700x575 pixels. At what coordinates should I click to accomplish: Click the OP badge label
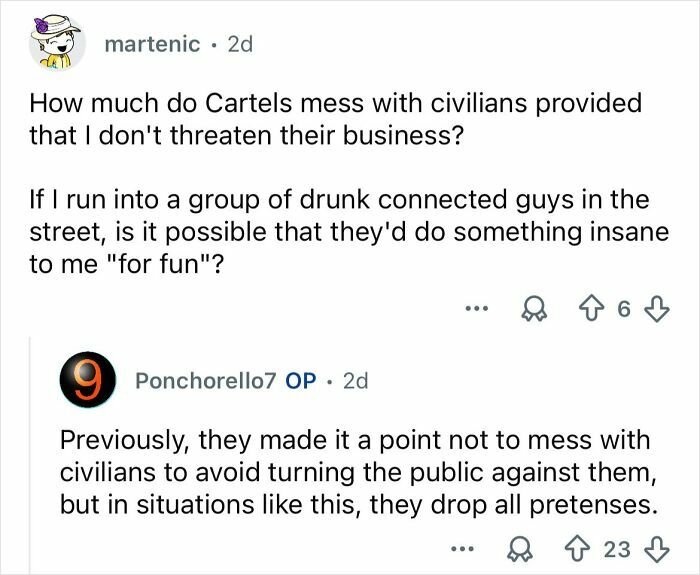coord(301,381)
